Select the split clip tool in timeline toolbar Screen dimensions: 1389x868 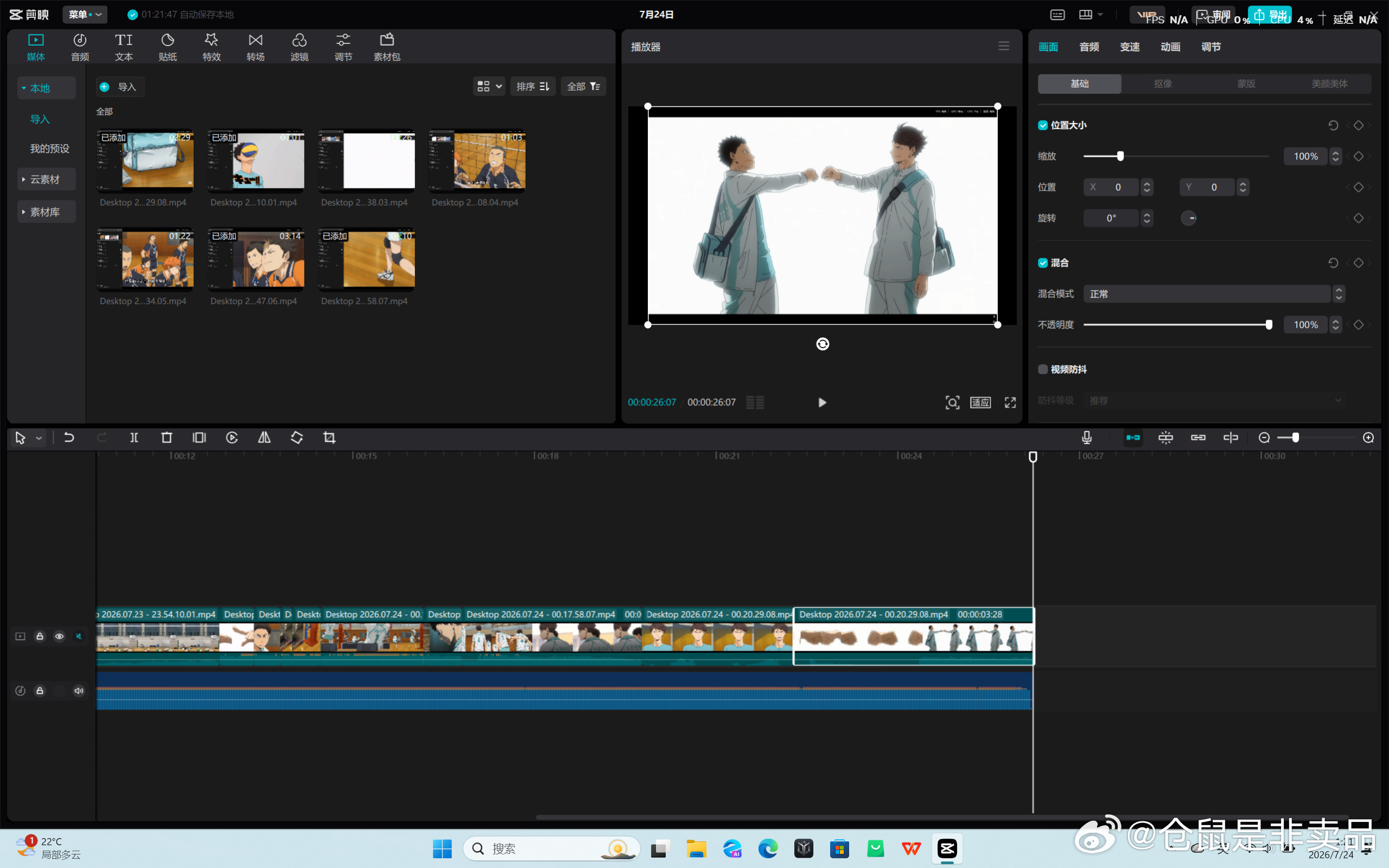(133, 437)
